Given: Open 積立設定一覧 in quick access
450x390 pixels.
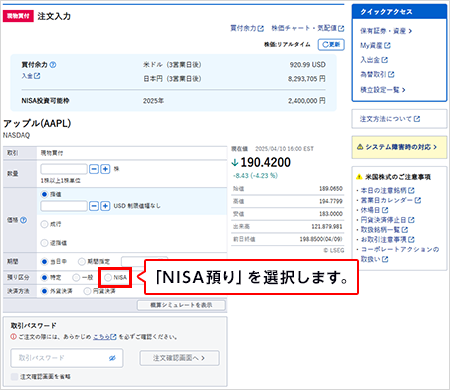Looking at the screenshot, I should [x=383, y=90].
